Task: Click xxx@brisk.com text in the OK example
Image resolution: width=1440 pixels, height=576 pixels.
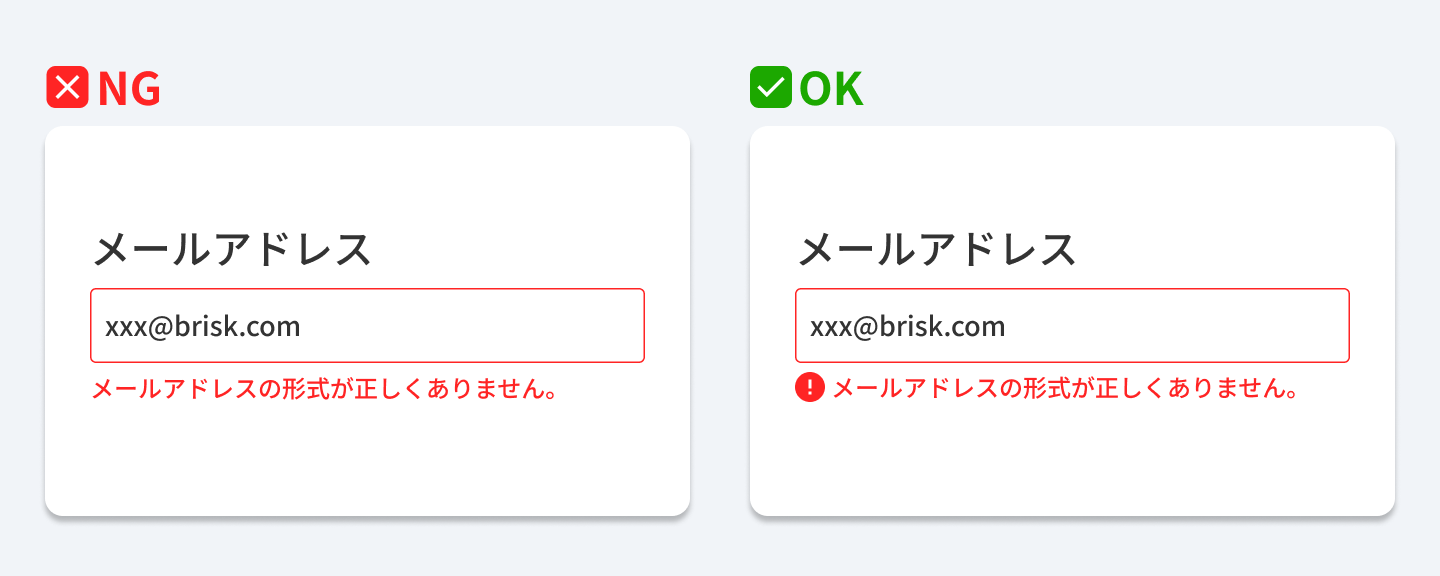Action: tap(908, 327)
